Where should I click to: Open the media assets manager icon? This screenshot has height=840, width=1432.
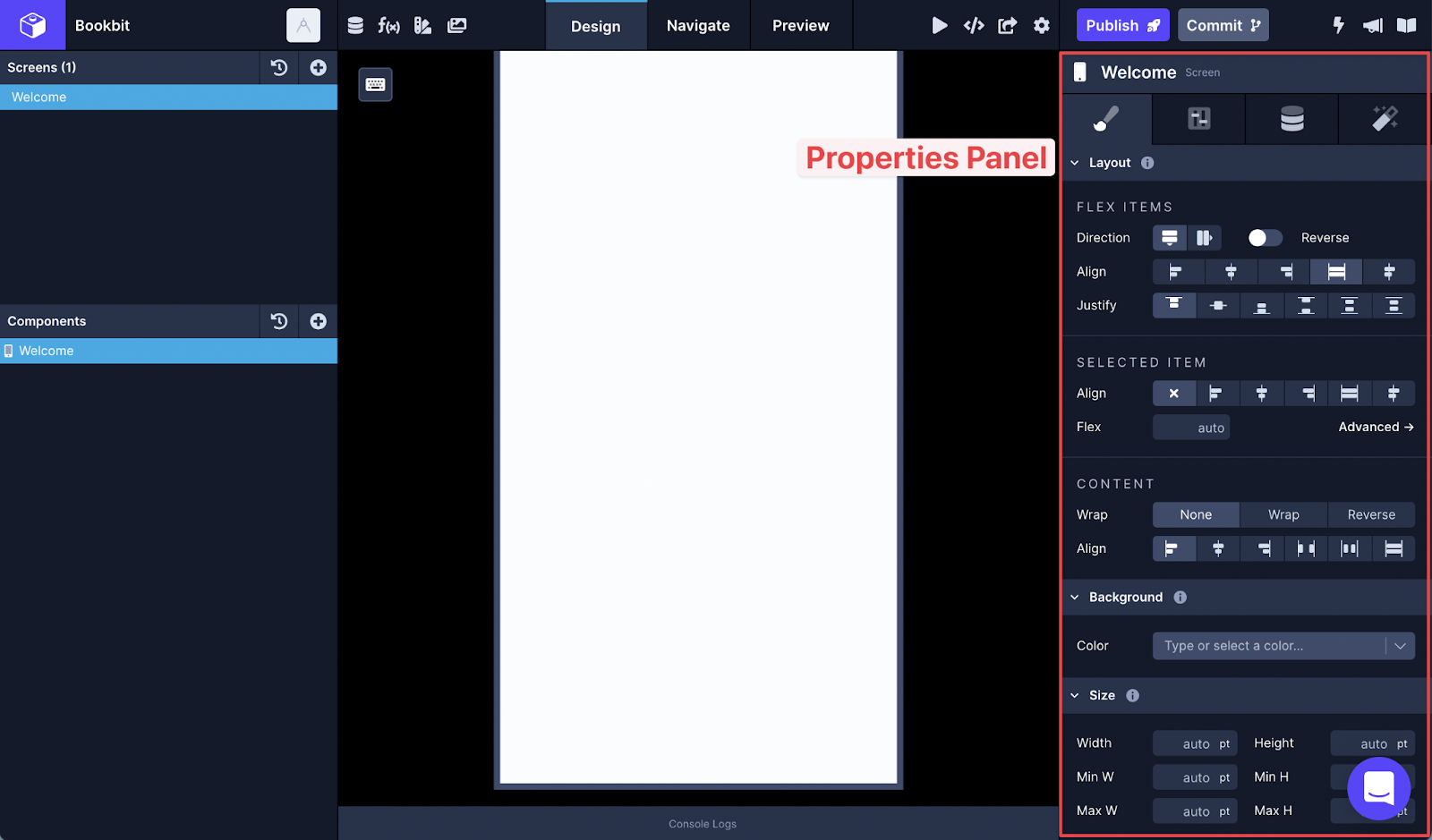click(x=456, y=25)
